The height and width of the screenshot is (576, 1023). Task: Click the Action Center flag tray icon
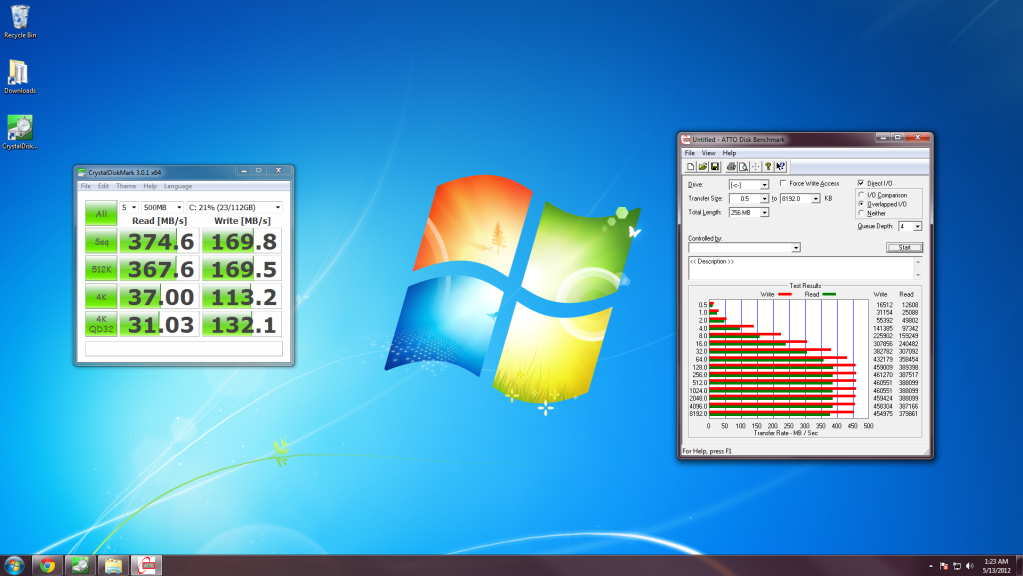coord(944,566)
